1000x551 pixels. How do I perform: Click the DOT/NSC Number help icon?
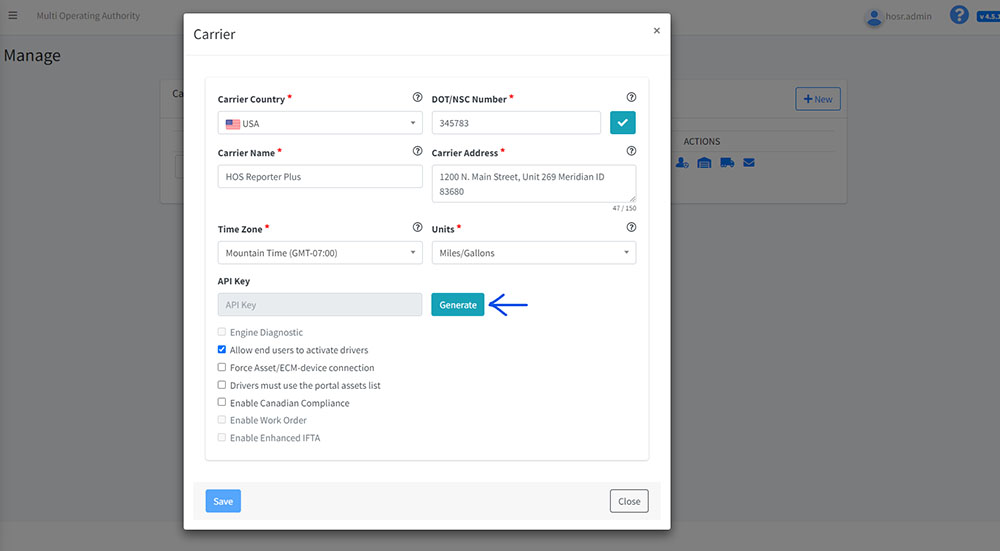(x=631, y=98)
